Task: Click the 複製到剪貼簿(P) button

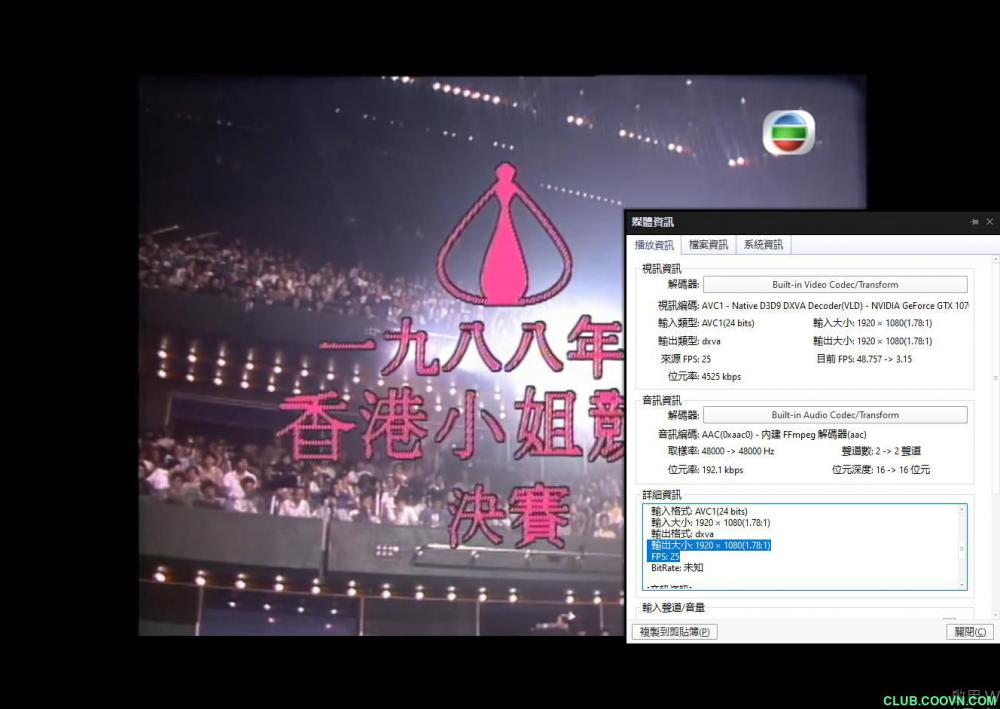Action: pyautogui.click(x=675, y=632)
